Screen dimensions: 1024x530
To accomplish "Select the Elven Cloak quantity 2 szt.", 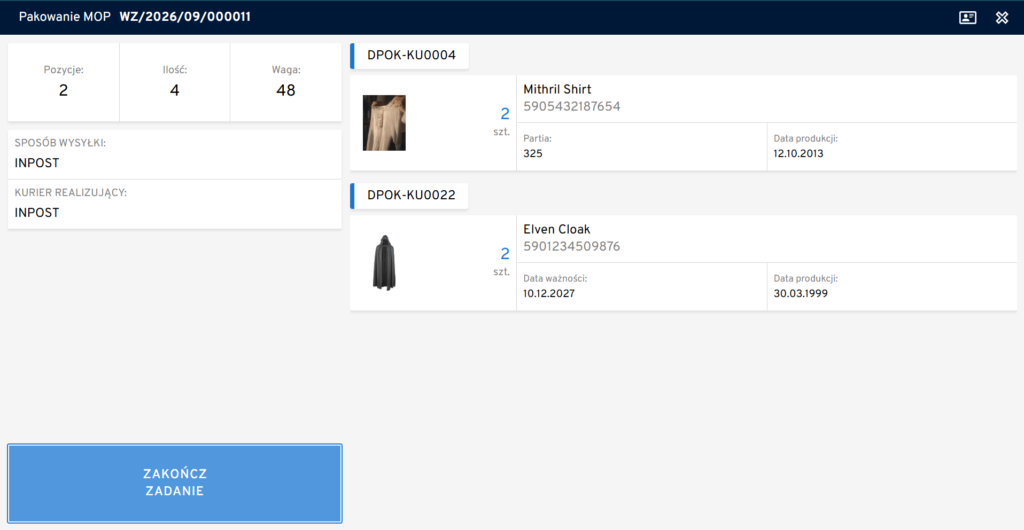I will pyautogui.click(x=502, y=262).
